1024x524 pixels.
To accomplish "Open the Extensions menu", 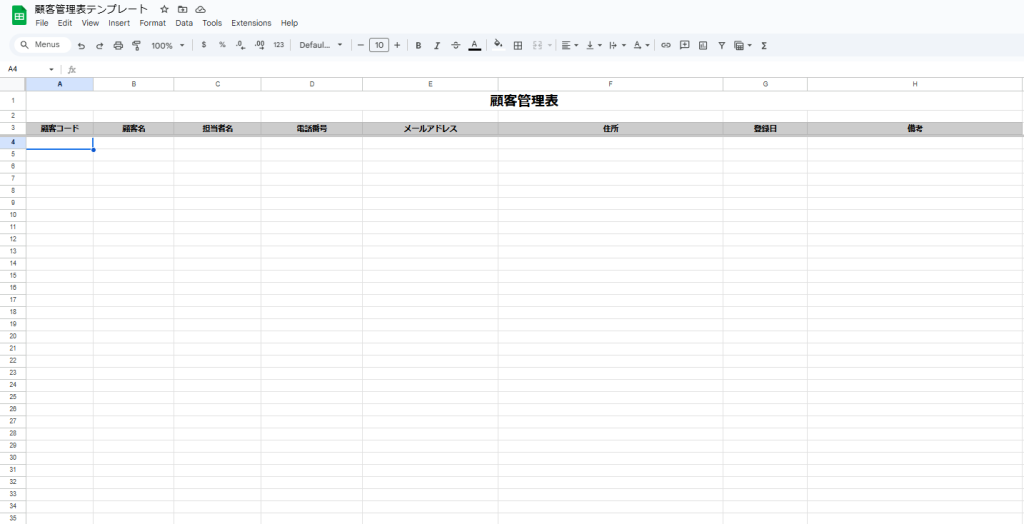I will (x=251, y=23).
